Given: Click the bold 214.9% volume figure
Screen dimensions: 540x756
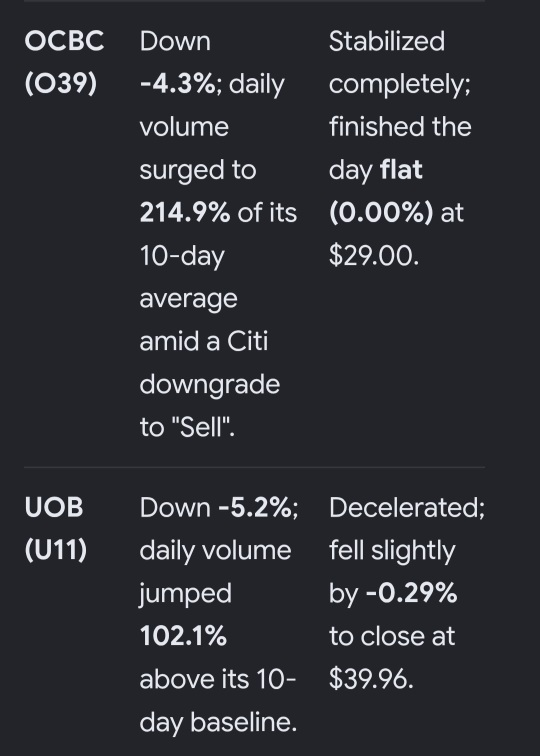Looking at the screenshot, I should [185, 213].
